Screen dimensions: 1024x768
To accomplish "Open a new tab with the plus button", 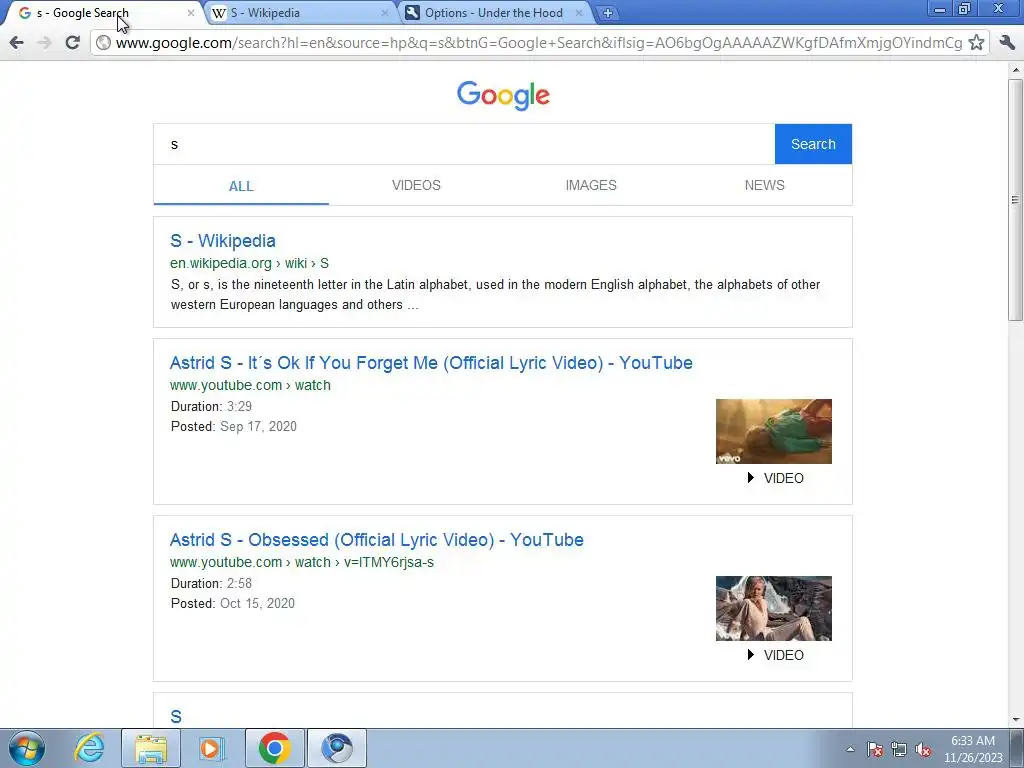I will click(607, 13).
